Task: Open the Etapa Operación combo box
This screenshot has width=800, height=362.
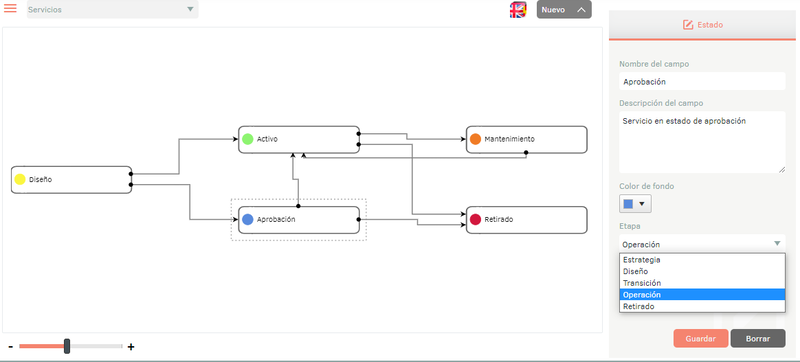Action: (x=702, y=244)
